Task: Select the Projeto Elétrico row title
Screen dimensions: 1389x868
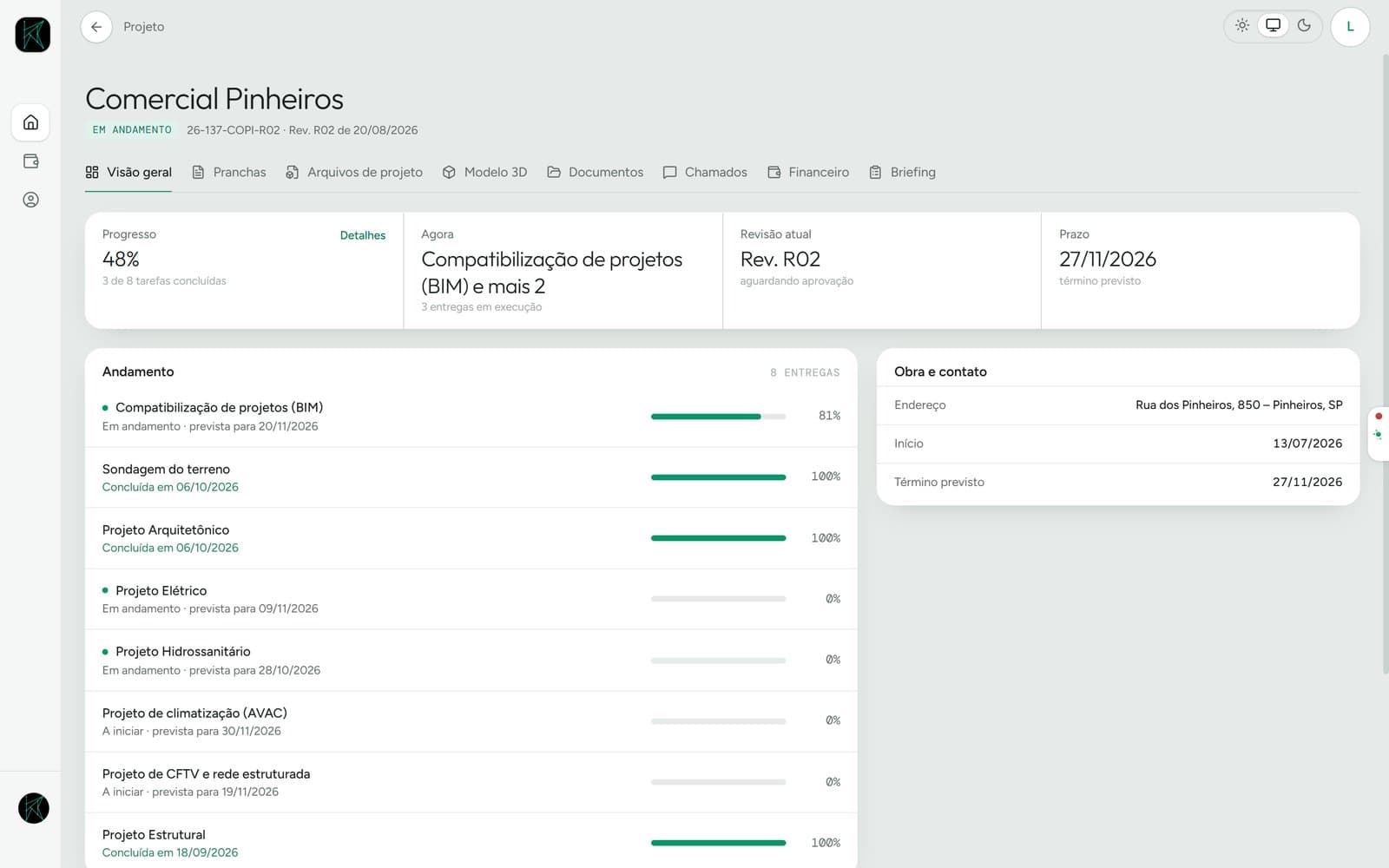Action: tap(161, 591)
